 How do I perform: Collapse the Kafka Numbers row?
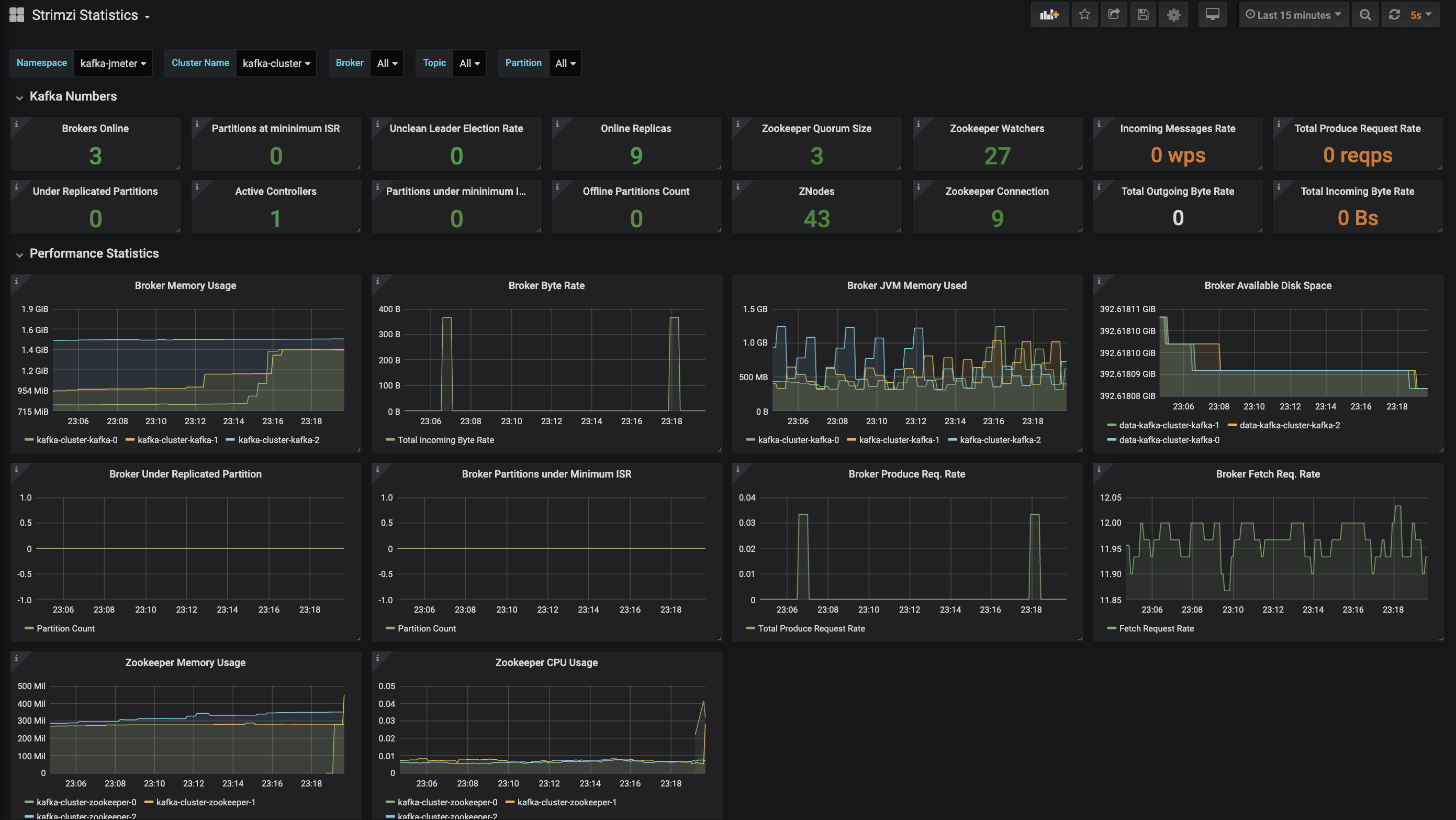pos(73,96)
